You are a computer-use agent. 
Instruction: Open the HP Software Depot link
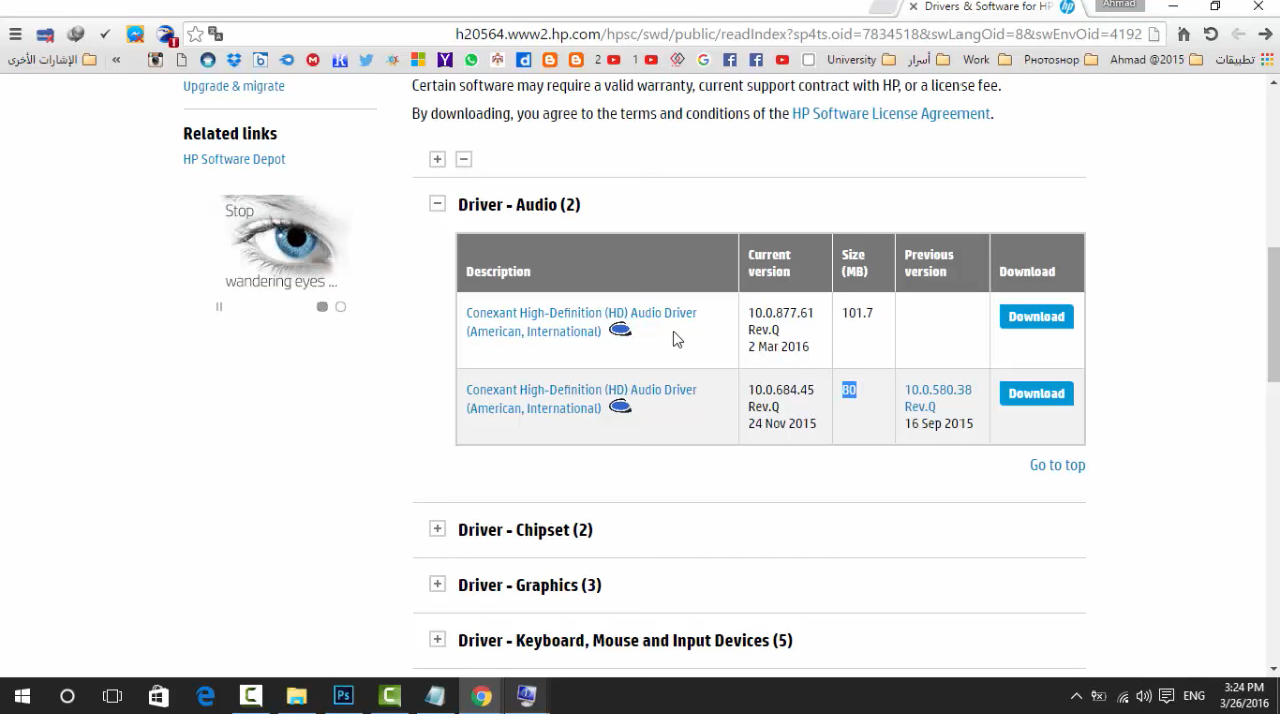pos(234,159)
